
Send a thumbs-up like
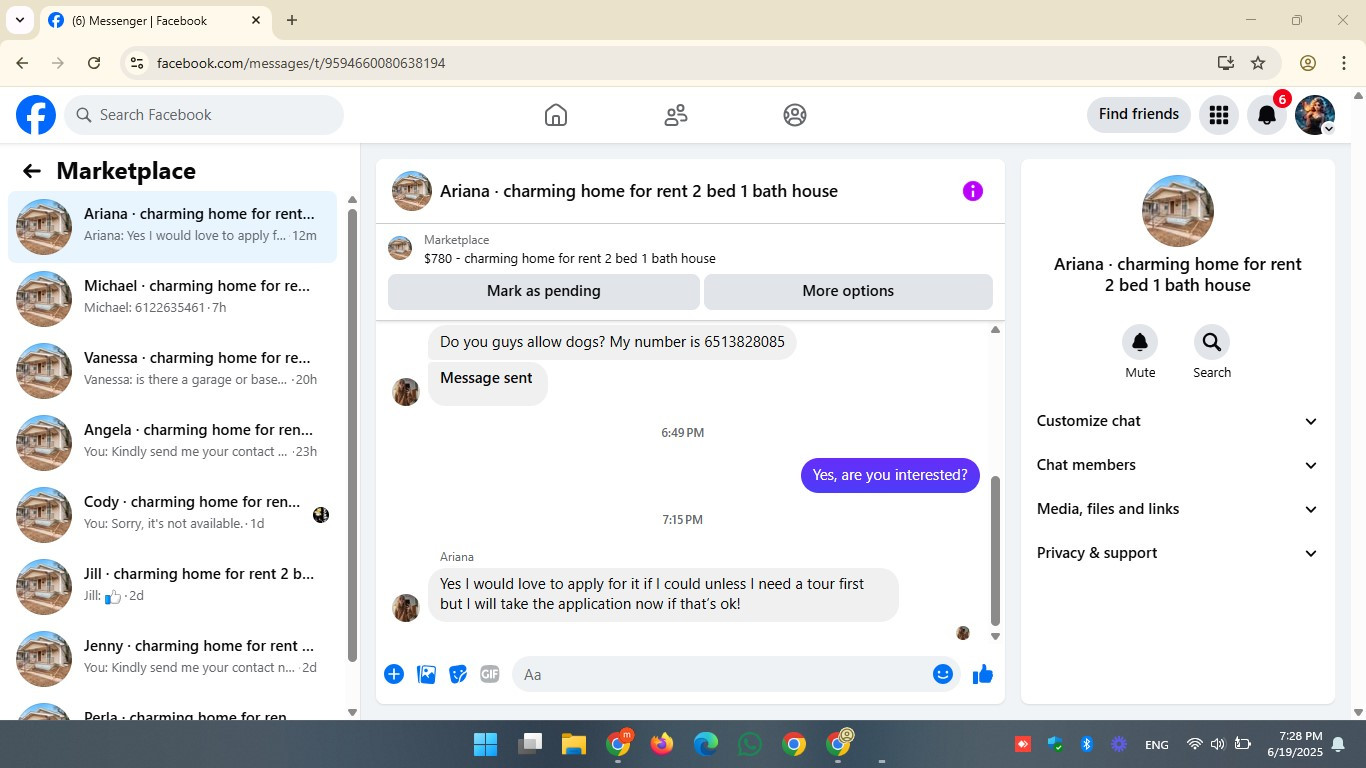tap(983, 674)
